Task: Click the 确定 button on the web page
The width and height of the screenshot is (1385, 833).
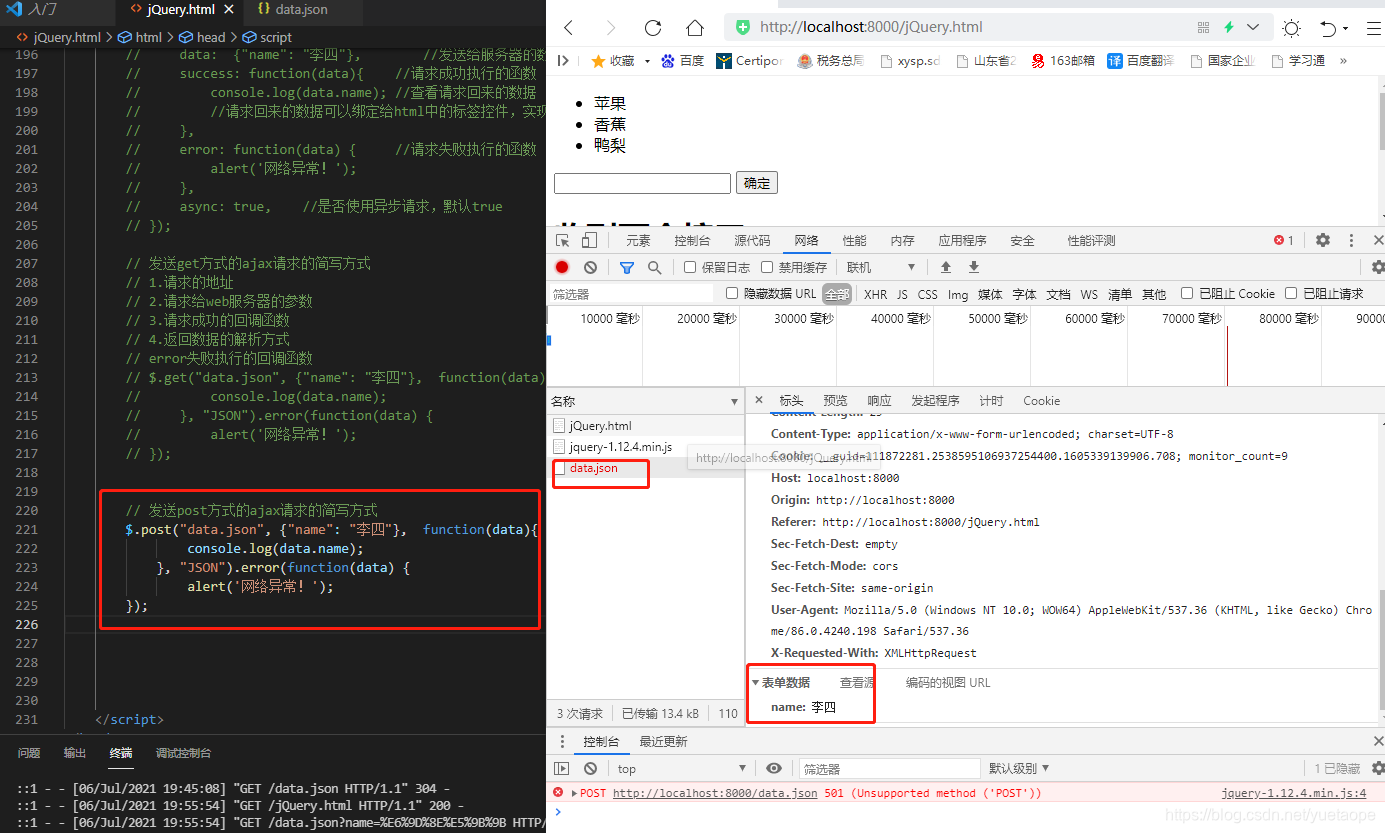Action: coord(757,183)
